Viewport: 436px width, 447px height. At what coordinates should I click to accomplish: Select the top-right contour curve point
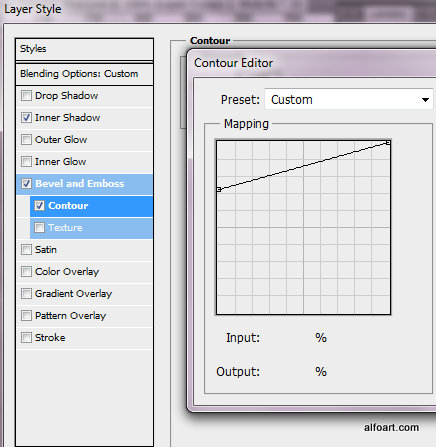click(388, 143)
